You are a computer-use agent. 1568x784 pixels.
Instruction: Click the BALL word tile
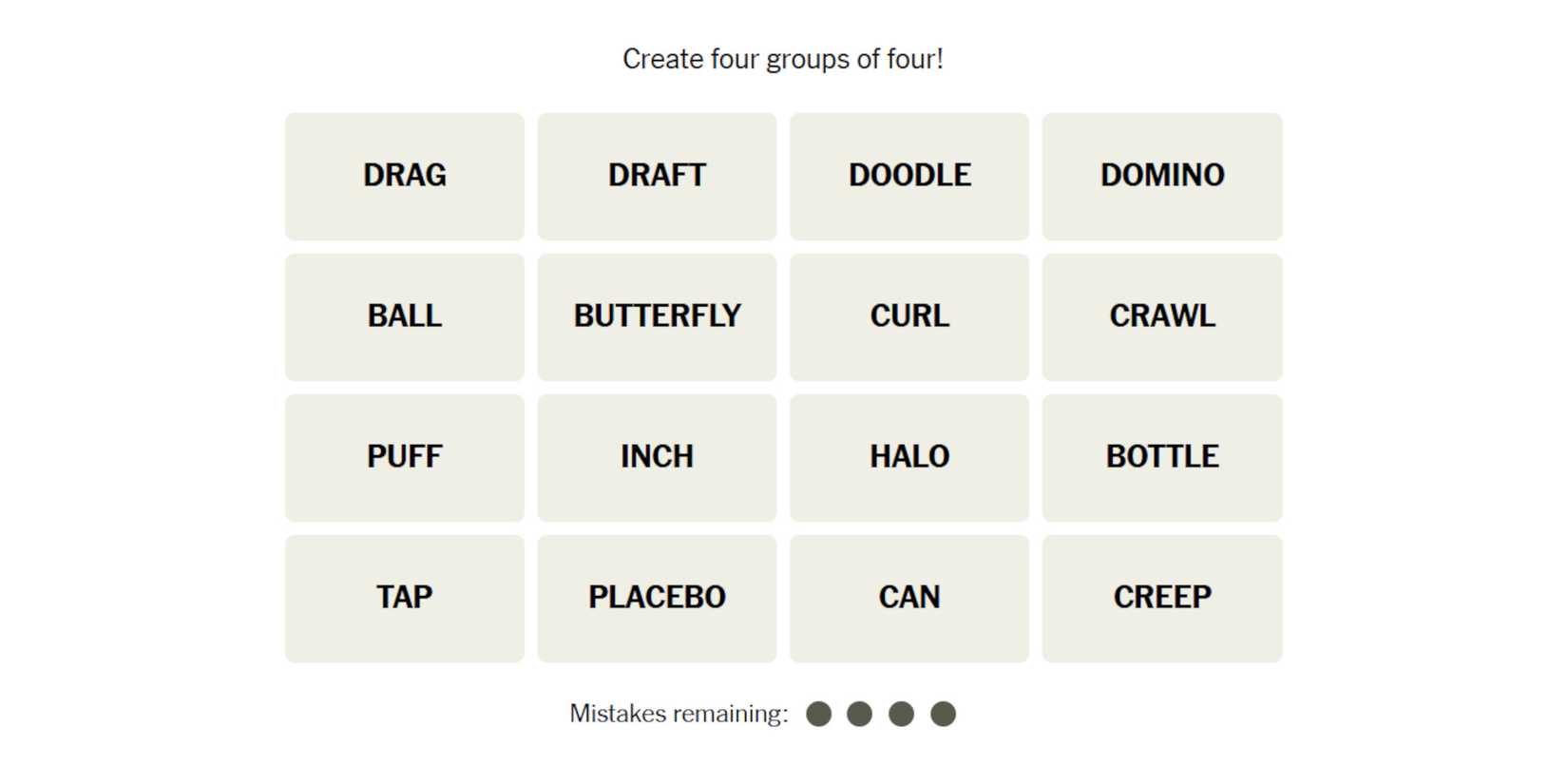point(404,316)
